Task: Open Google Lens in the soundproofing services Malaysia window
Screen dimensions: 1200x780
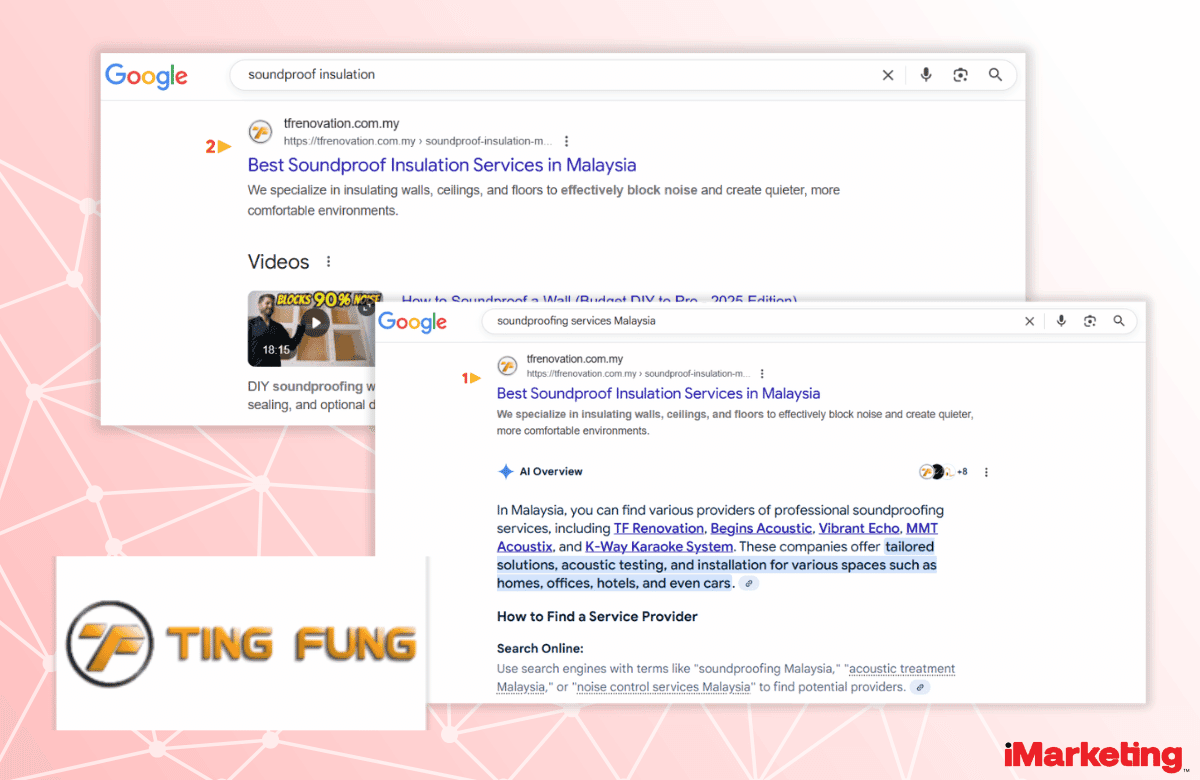Action: tap(1090, 321)
